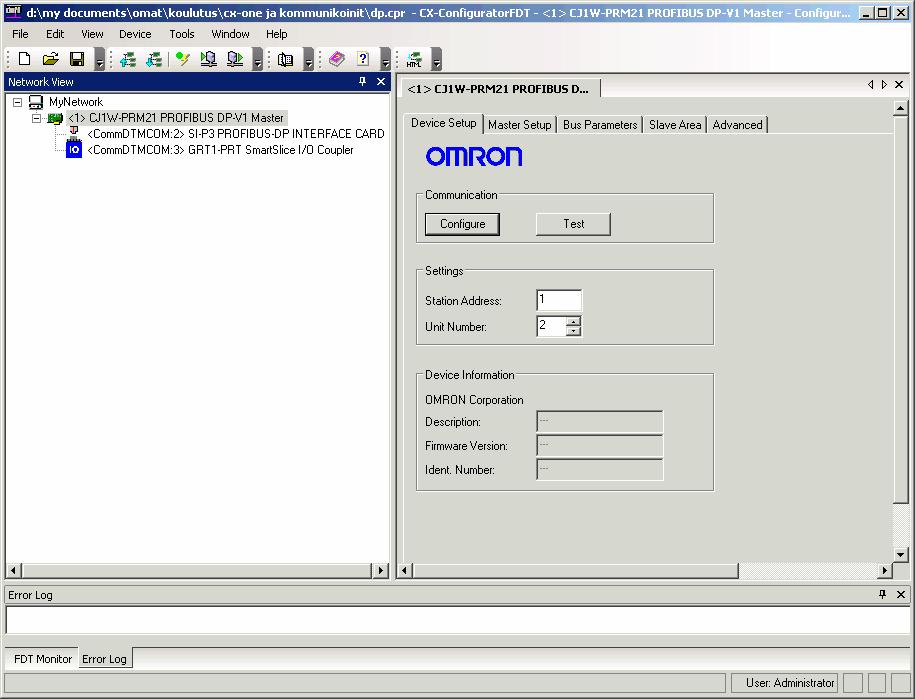Open the View menu
This screenshot has width=915, height=699.
[x=92, y=34]
